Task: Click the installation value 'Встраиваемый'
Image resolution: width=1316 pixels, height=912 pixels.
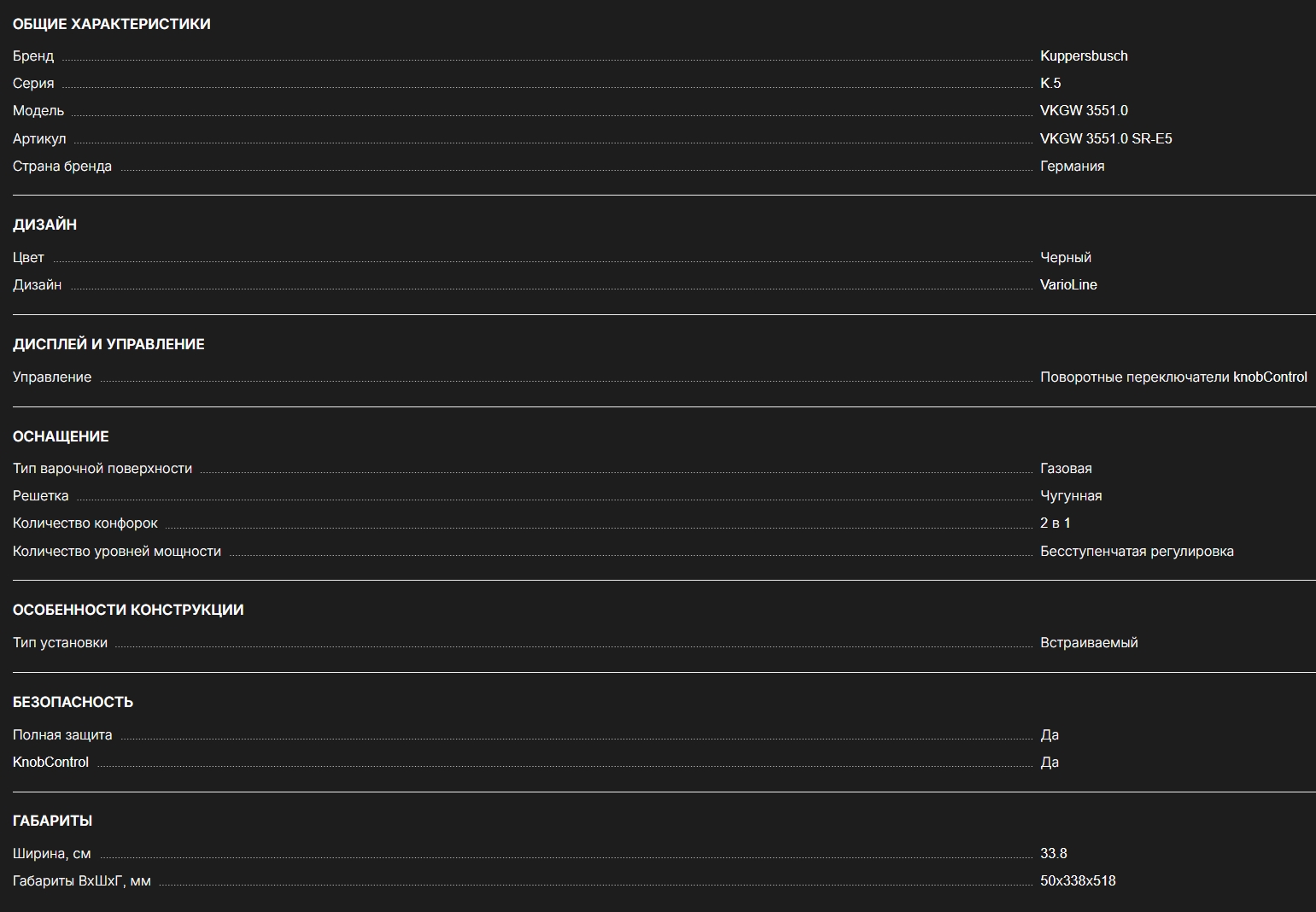Action: (x=1089, y=643)
